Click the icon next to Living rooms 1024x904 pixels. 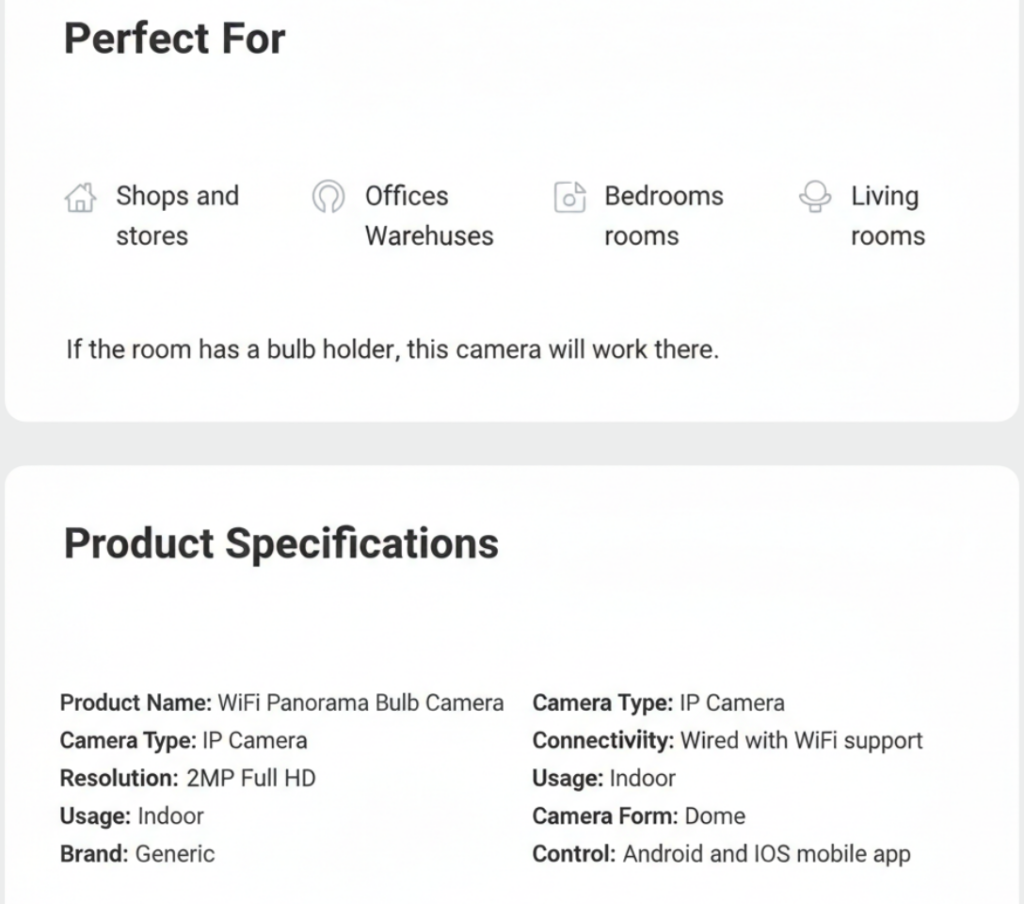(x=815, y=197)
